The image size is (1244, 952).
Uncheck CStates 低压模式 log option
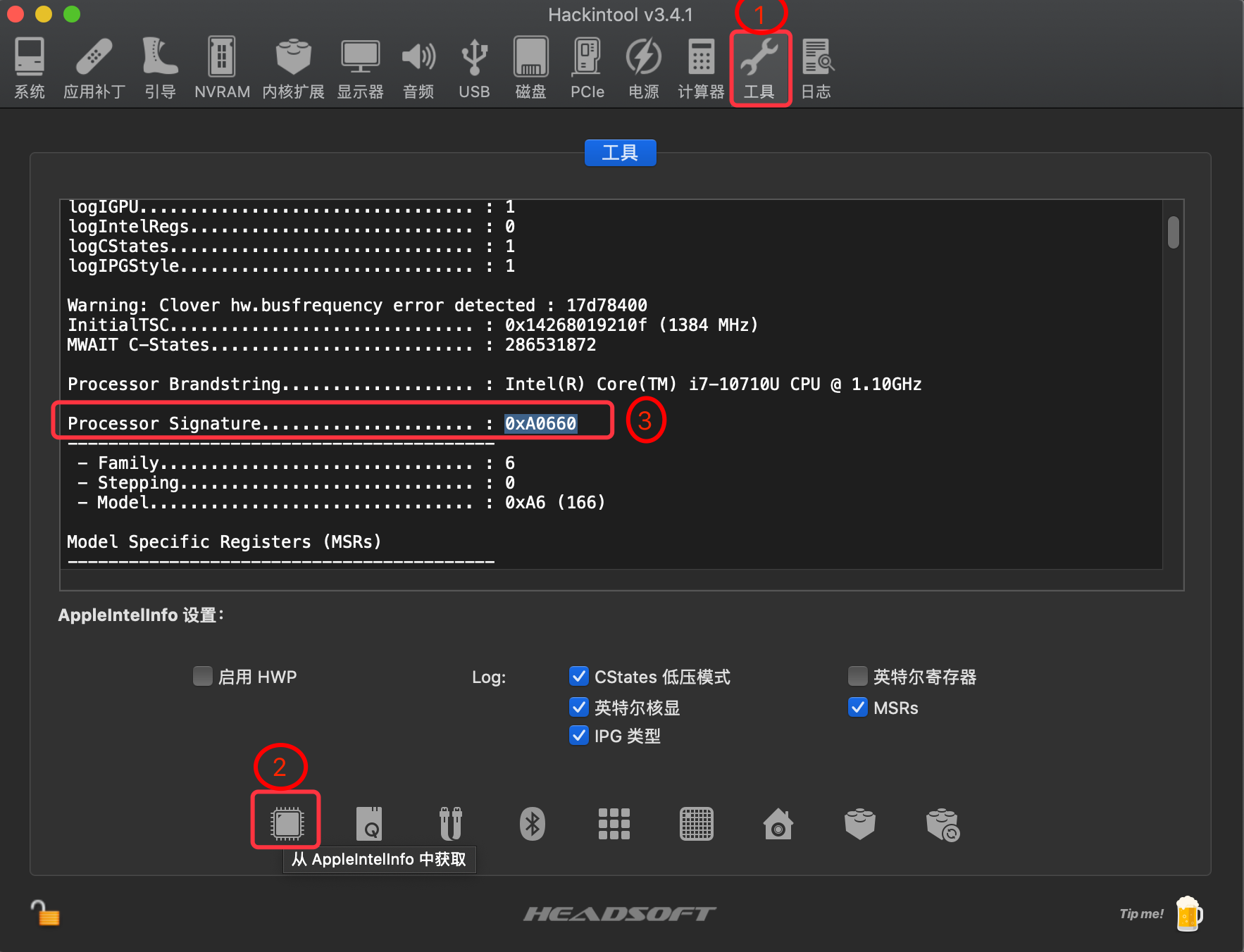point(579,676)
